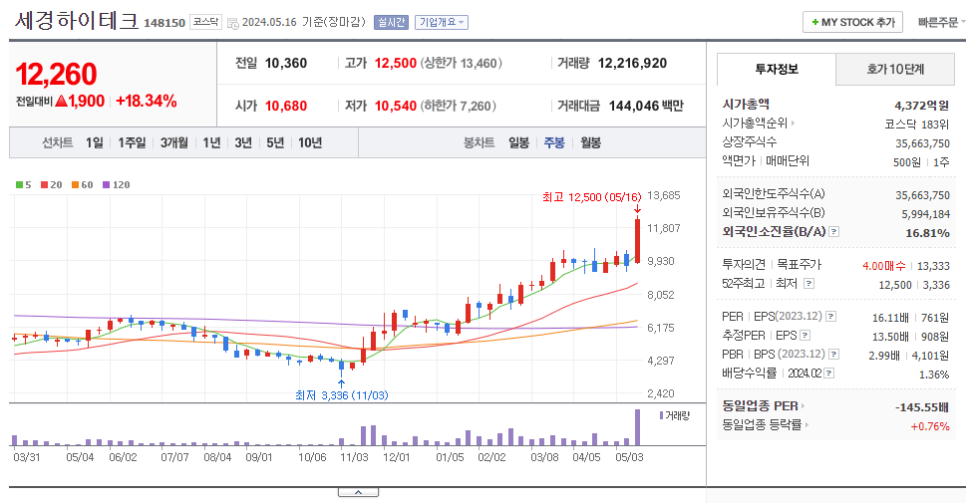Viewport: 966px width, 503px height.
Task: Click the +18.34% change rate
Action: [147, 101]
